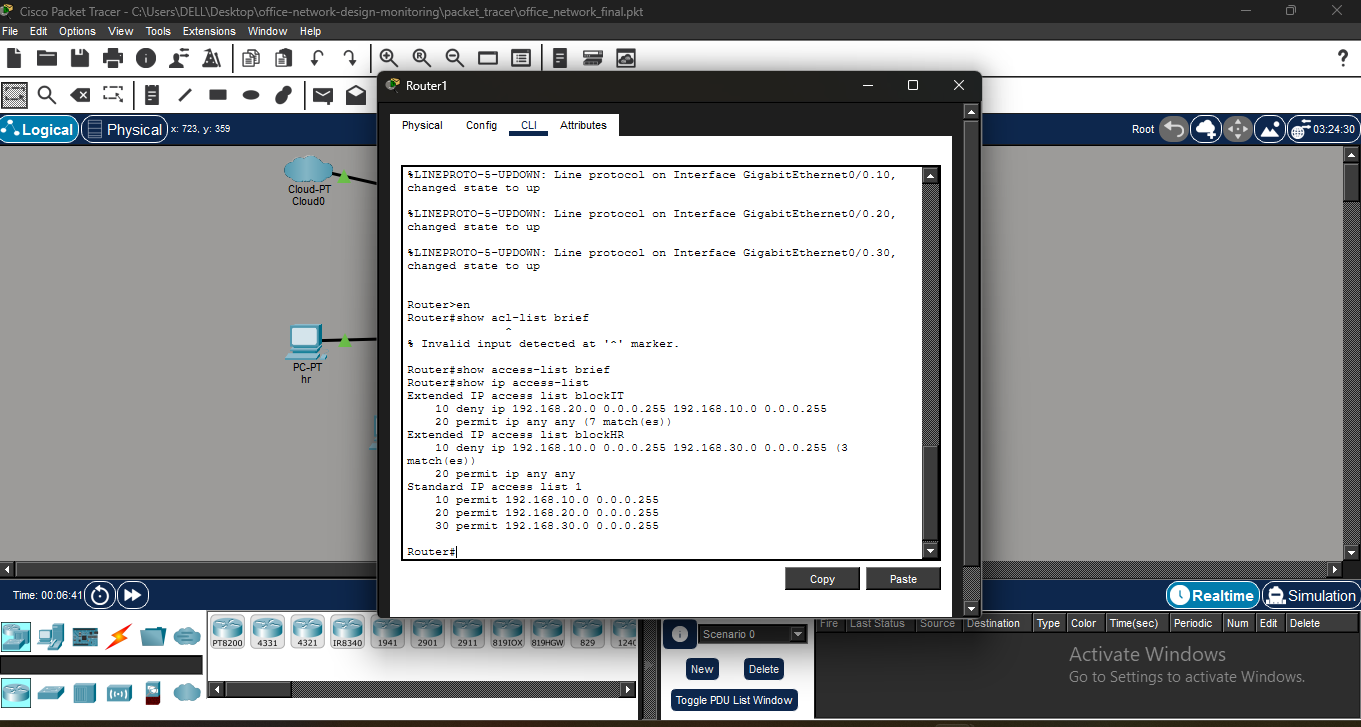
Task: Save the project with floppy icon
Action: click(80, 58)
